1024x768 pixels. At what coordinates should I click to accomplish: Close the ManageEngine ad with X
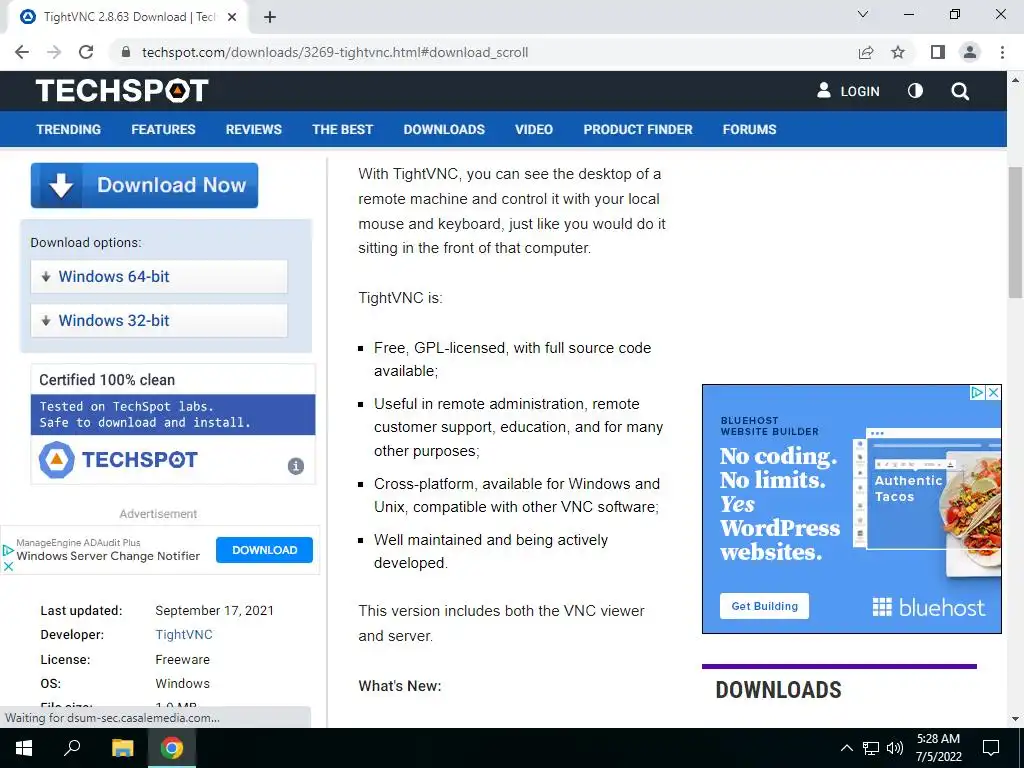coord(8,566)
